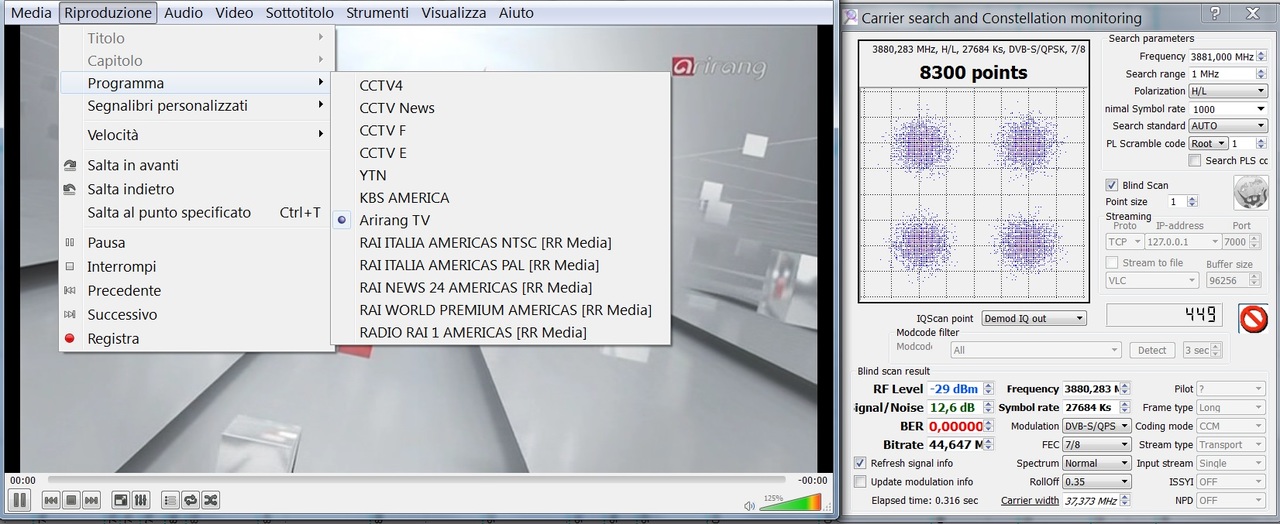Open the extended settings equalizer icon

[x=140, y=499]
